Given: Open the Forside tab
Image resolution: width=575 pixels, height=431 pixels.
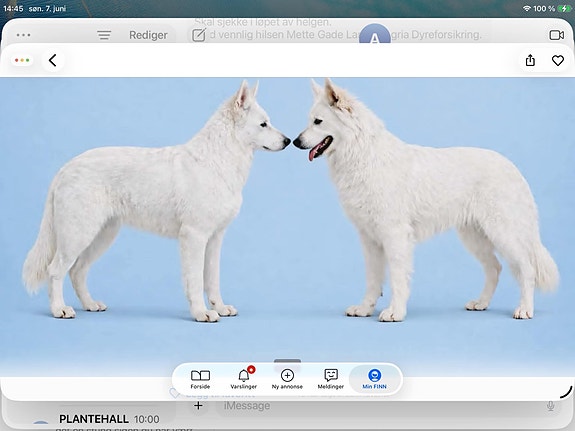Looking at the screenshot, I should (200, 379).
